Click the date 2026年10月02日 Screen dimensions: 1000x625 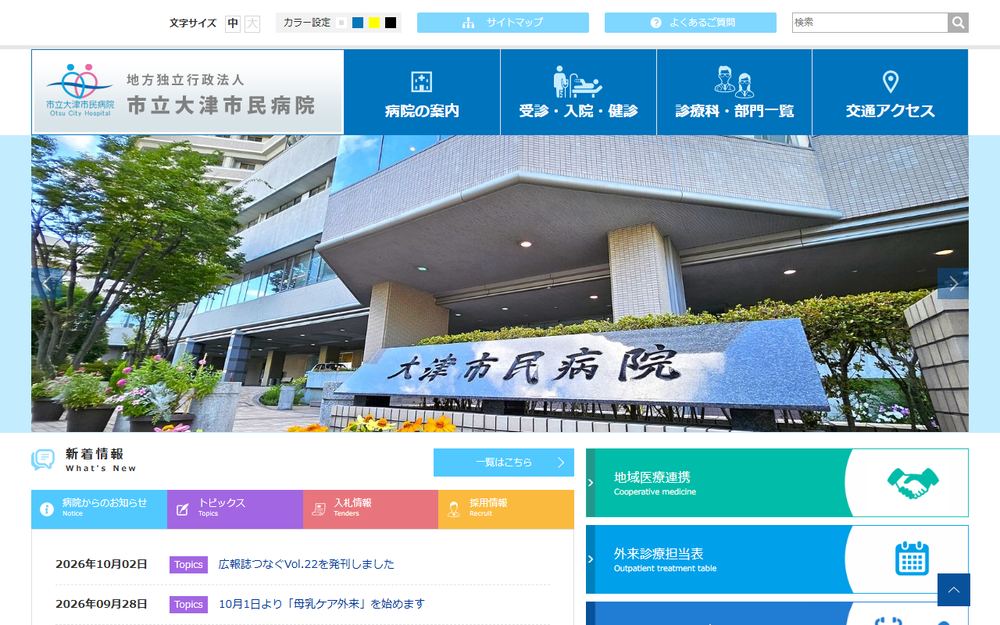coord(101,564)
